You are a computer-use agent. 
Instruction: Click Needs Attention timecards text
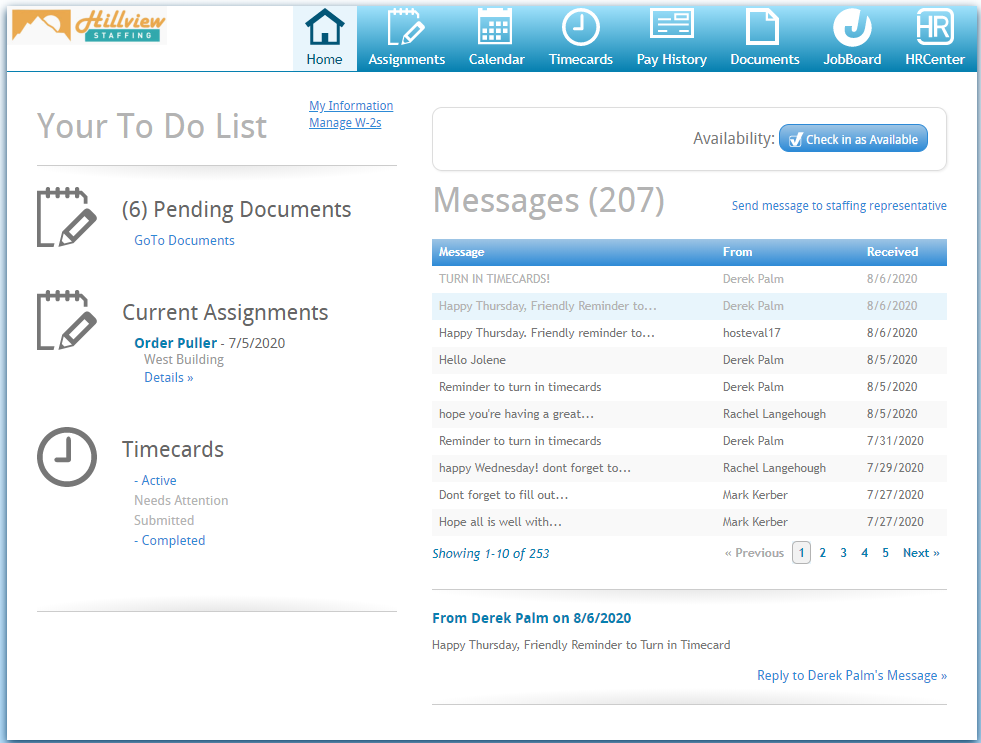coord(181,500)
